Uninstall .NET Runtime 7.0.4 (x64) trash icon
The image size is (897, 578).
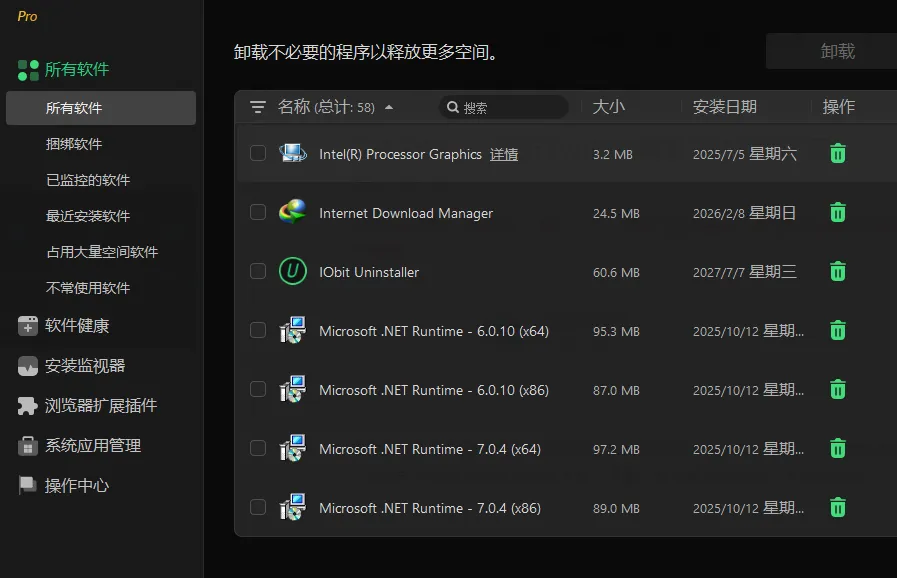pos(838,448)
